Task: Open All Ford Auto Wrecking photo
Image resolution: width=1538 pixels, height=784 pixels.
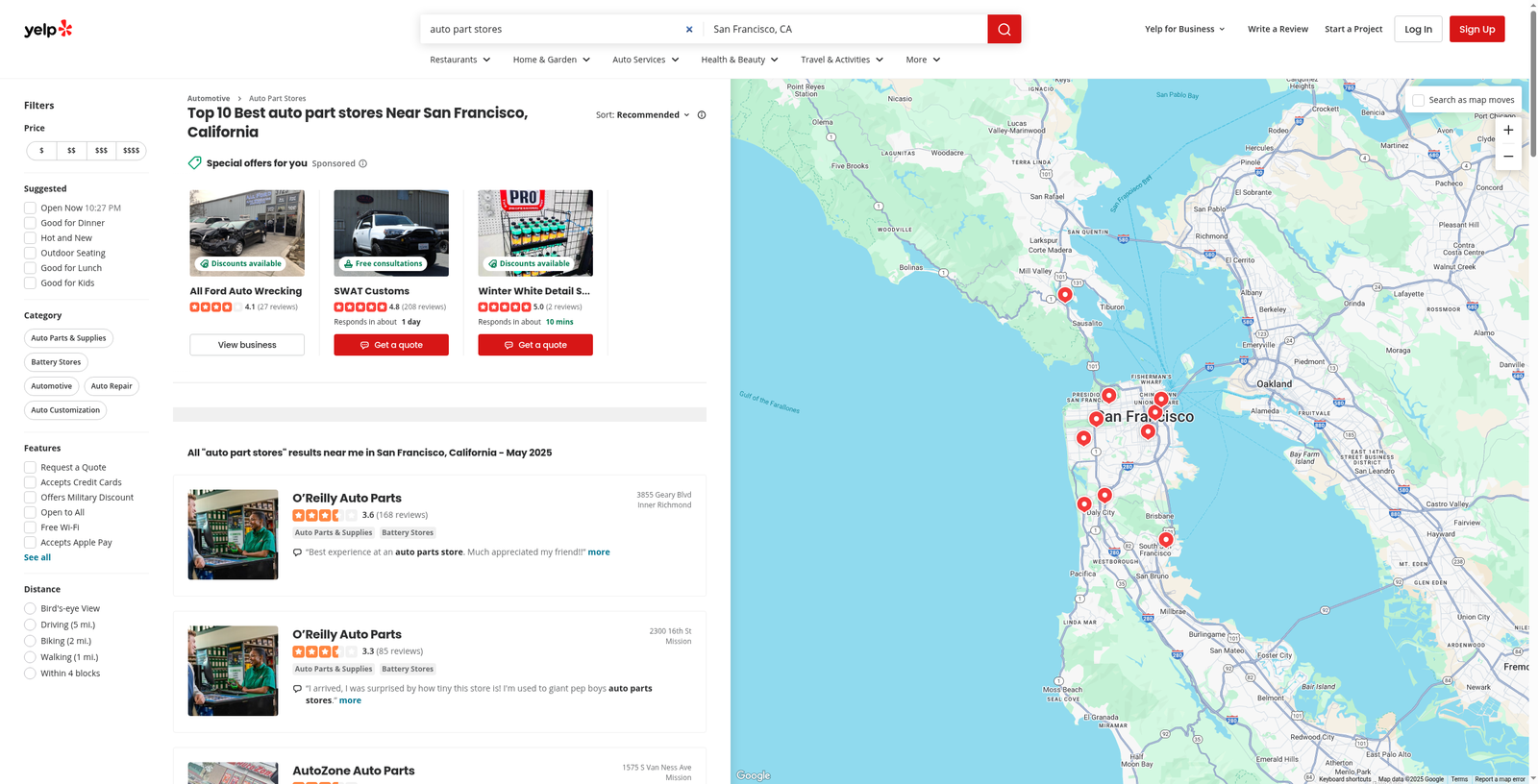Action: pos(247,233)
